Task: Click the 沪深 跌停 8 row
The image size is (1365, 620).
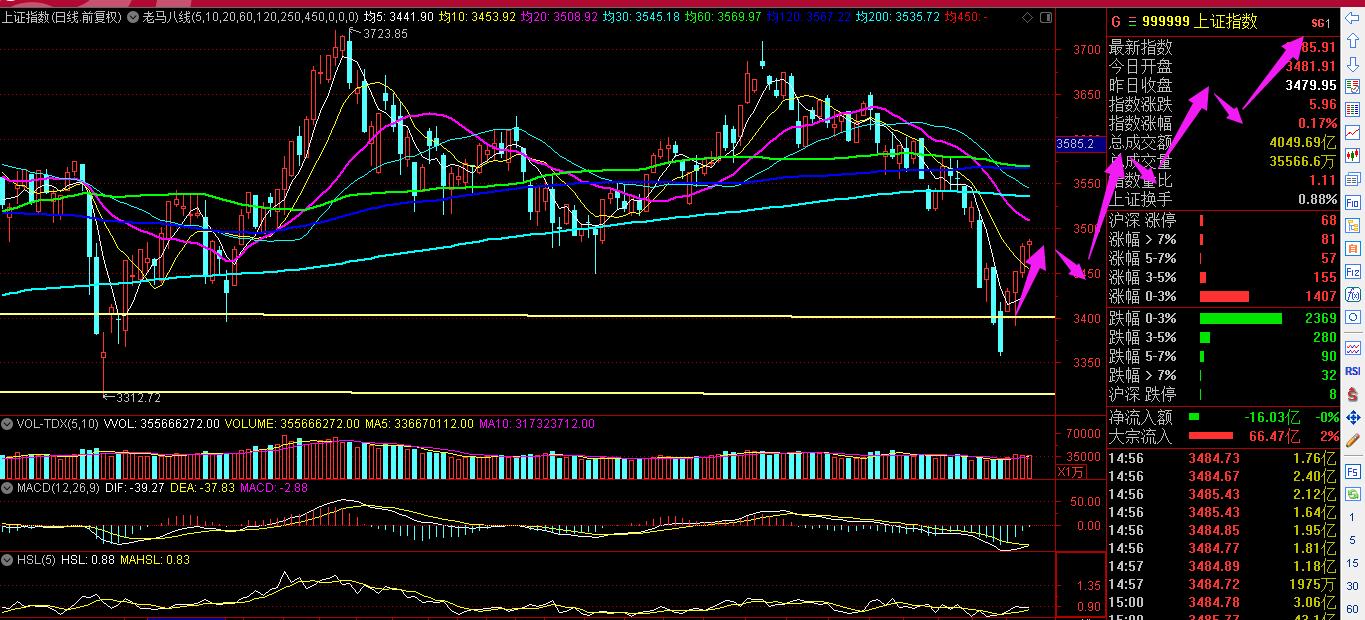Action: click(x=1222, y=394)
